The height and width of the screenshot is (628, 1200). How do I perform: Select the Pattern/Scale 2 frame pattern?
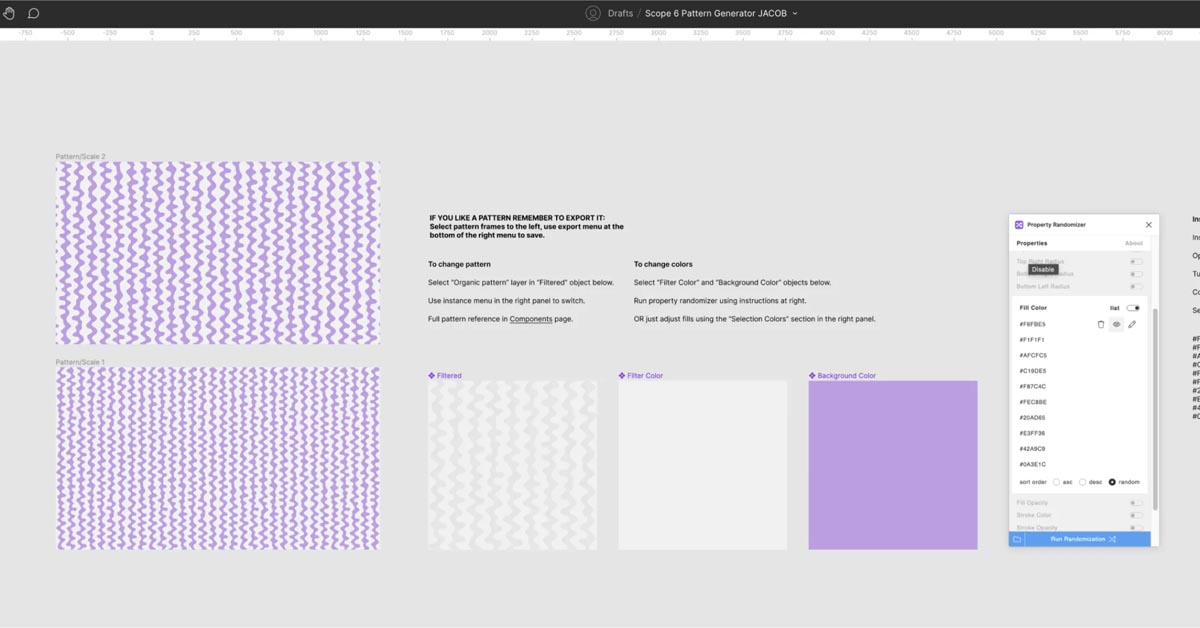click(x=218, y=253)
